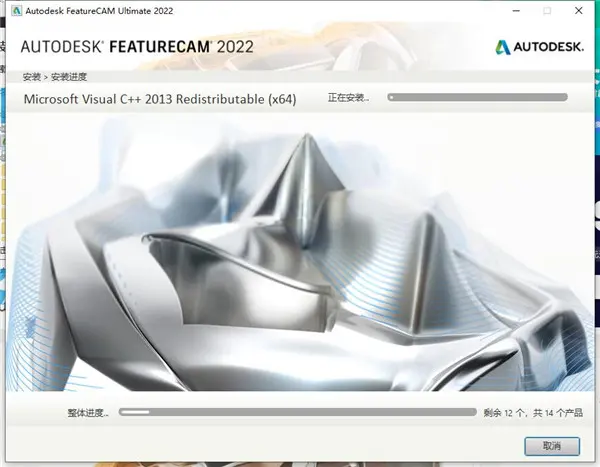Click the 2022 year in banner heading
This screenshot has width=600, height=467.
point(225,47)
